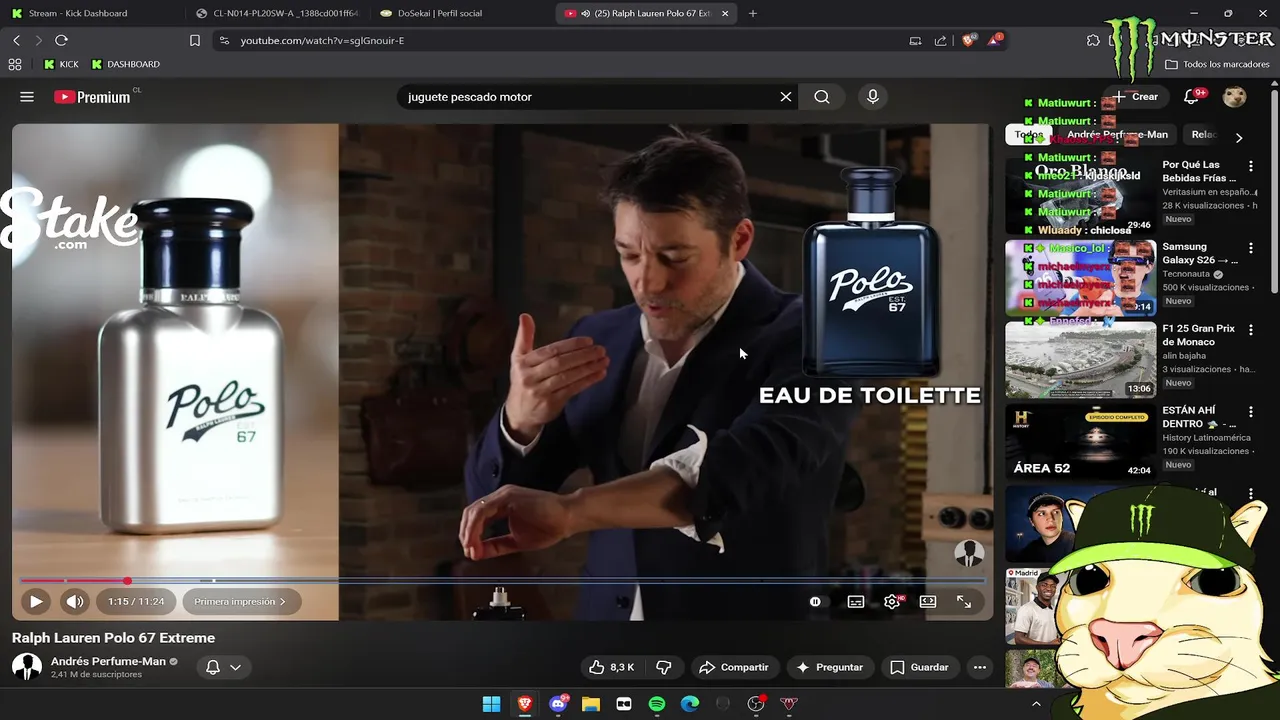
Task: Mute the video volume
Action: 75,602
